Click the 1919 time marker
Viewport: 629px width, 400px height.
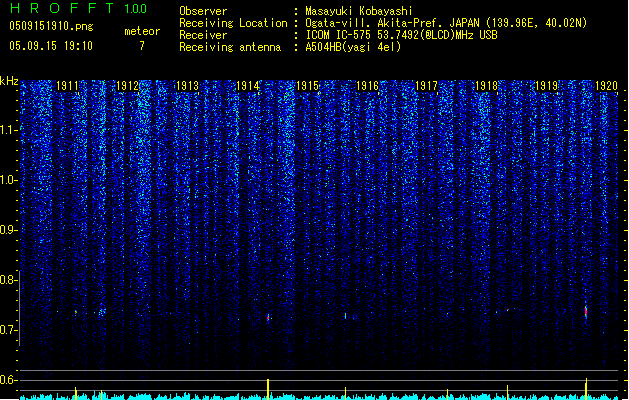click(547, 86)
